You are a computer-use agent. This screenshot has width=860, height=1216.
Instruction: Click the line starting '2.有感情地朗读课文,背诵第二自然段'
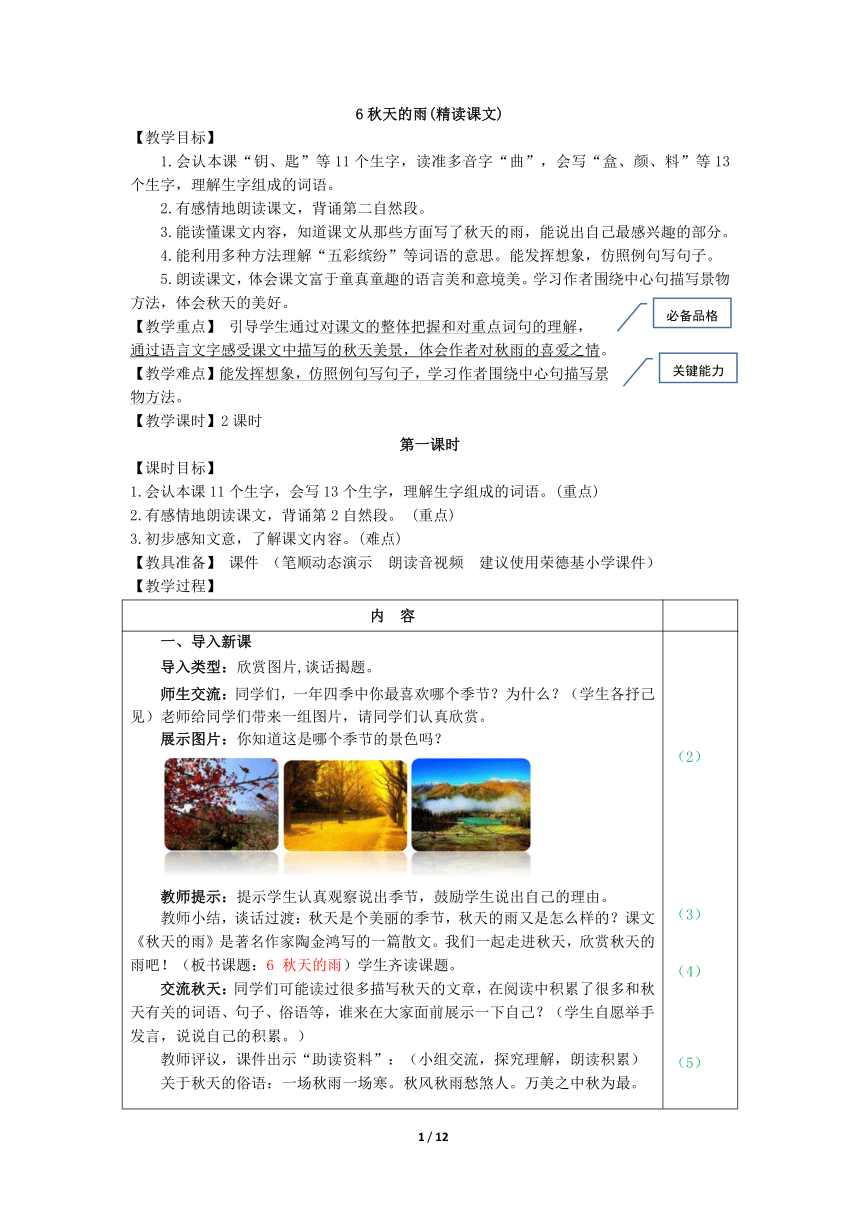tap(294, 209)
